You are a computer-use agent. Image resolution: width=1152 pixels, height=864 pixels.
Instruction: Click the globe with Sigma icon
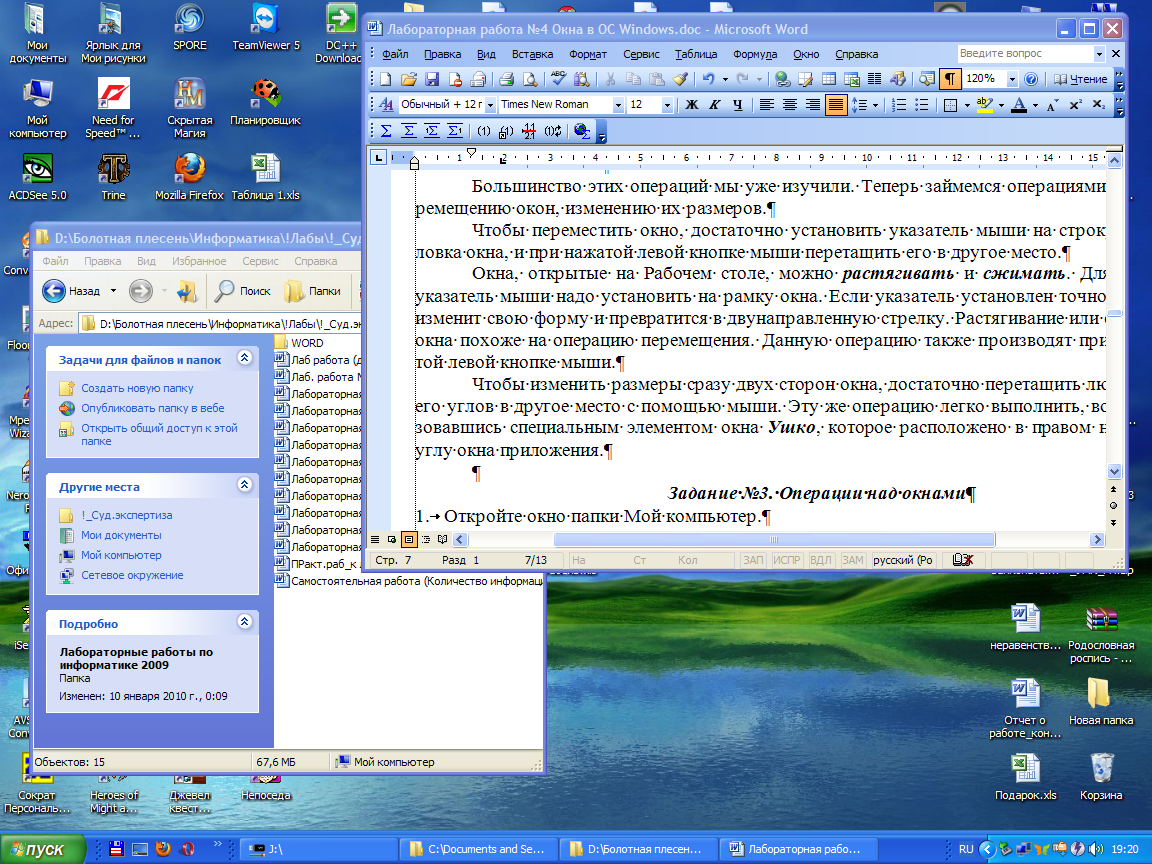click(582, 131)
